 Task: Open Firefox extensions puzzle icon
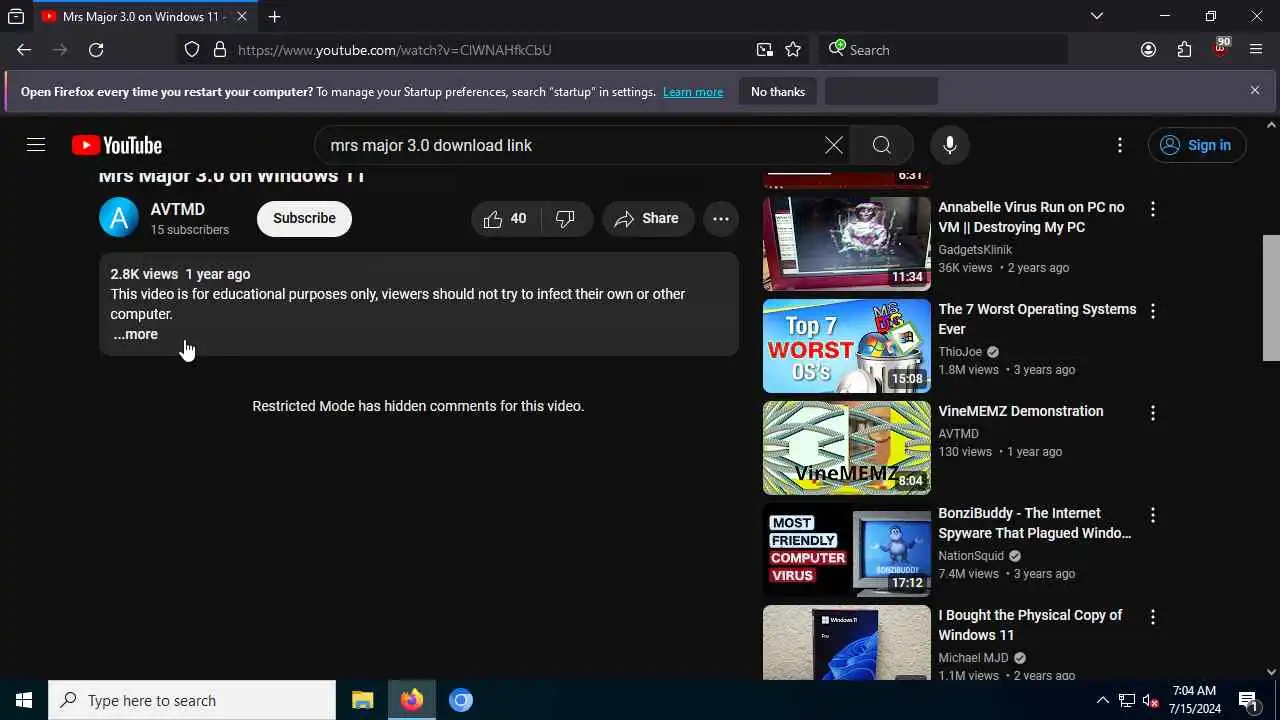(x=1184, y=50)
